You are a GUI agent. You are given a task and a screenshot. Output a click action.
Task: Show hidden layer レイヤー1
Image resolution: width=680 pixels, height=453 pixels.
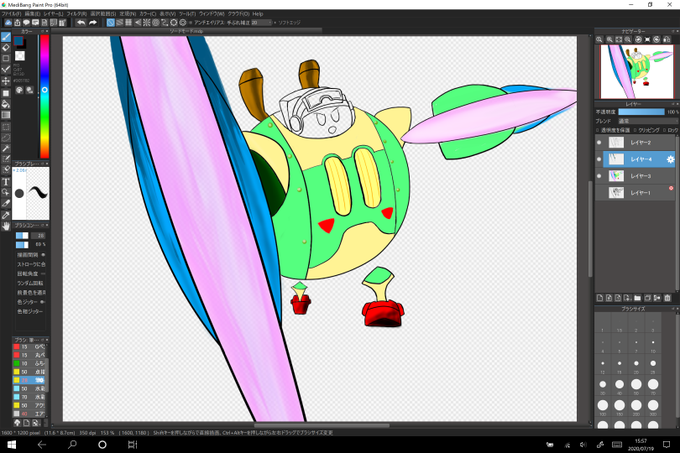(599, 193)
